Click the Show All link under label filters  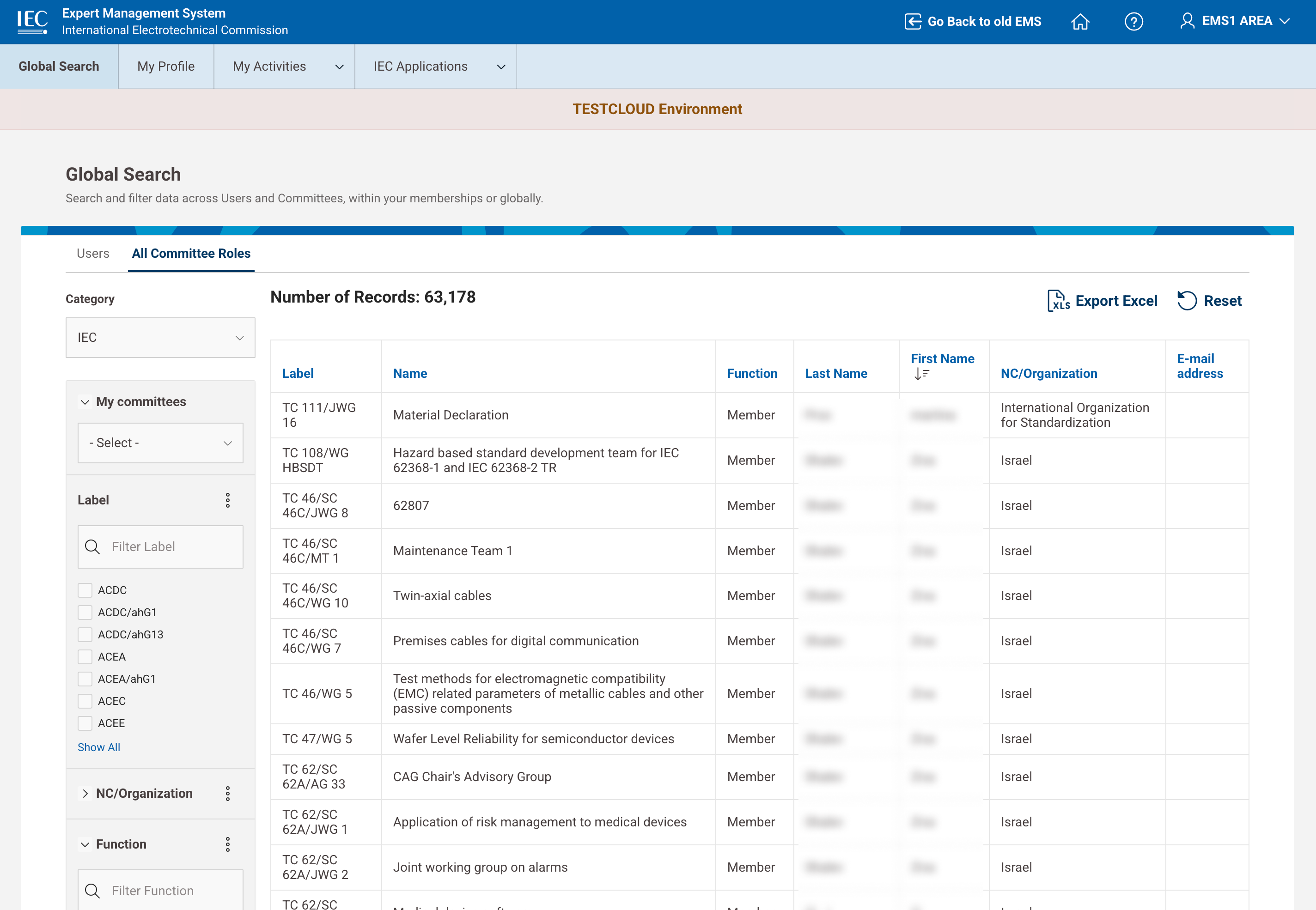point(98,747)
